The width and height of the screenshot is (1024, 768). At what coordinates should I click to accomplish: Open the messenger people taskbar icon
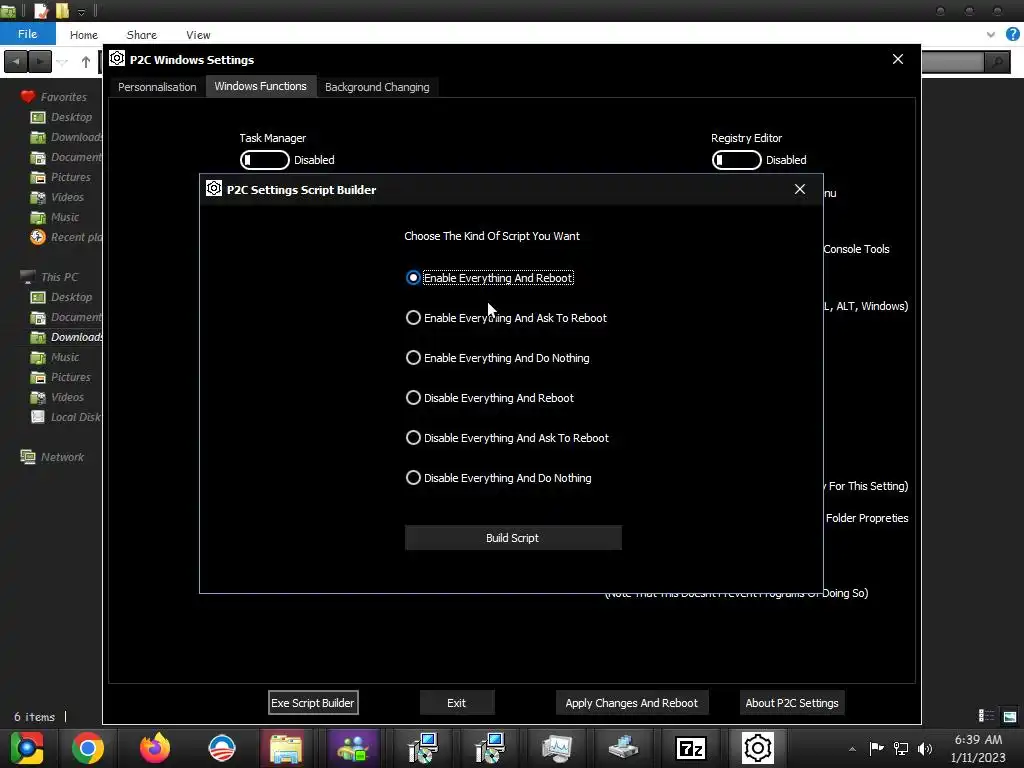(x=353, y=748)
